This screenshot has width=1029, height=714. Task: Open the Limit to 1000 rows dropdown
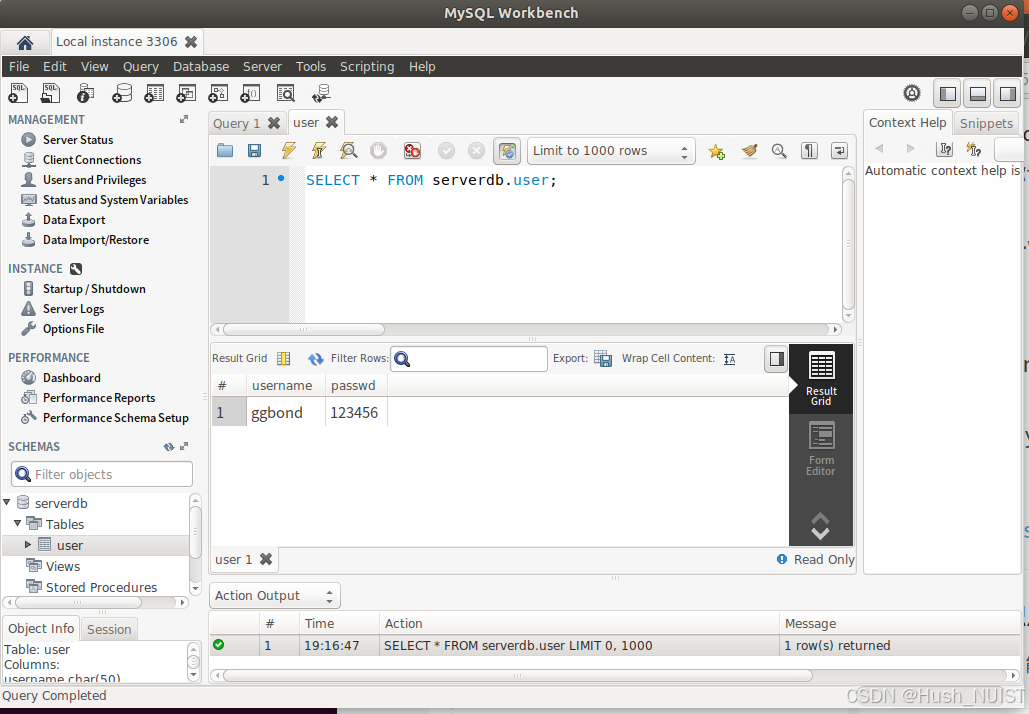611,151
